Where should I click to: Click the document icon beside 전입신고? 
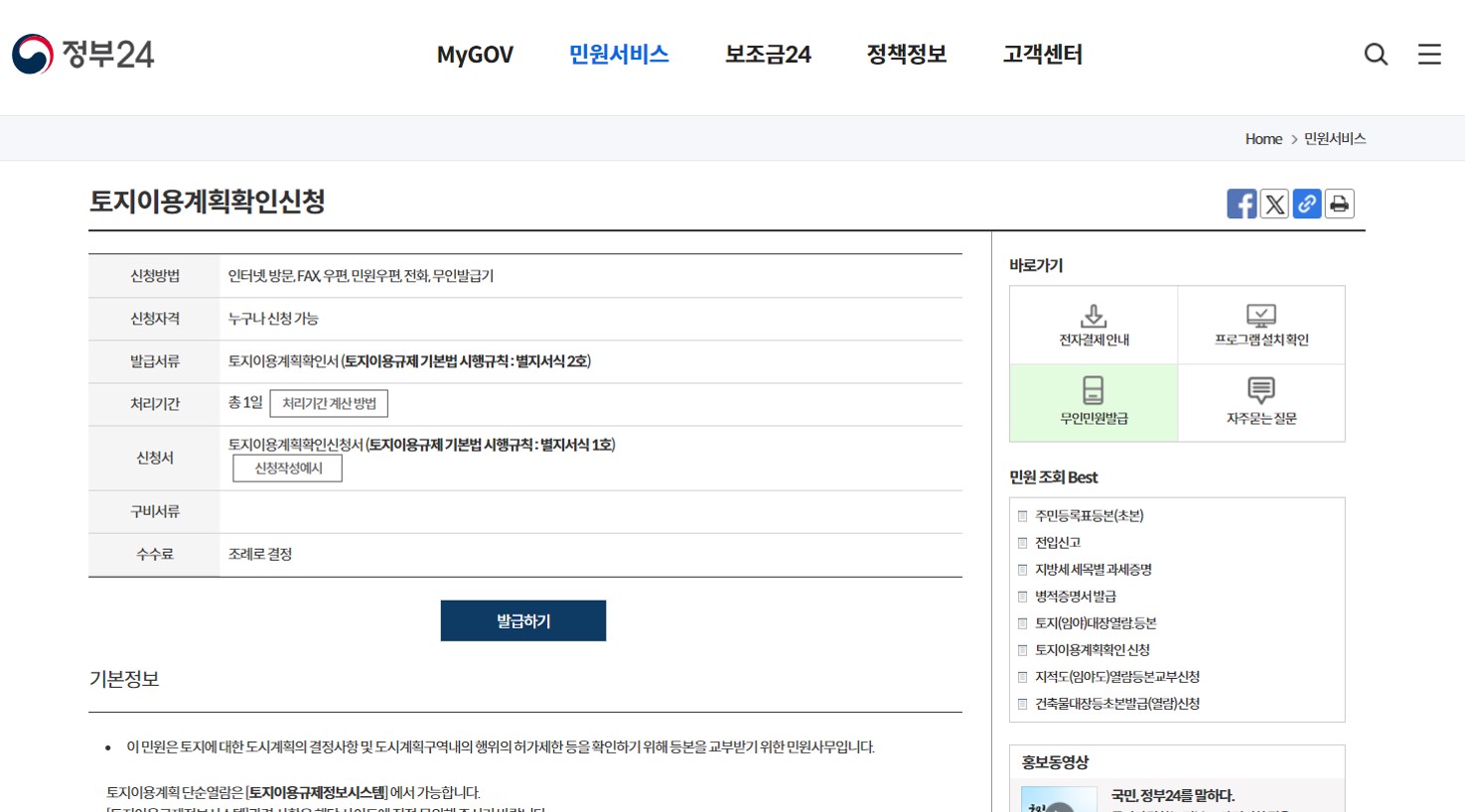pyautogui.click(x=1022, y=542)
